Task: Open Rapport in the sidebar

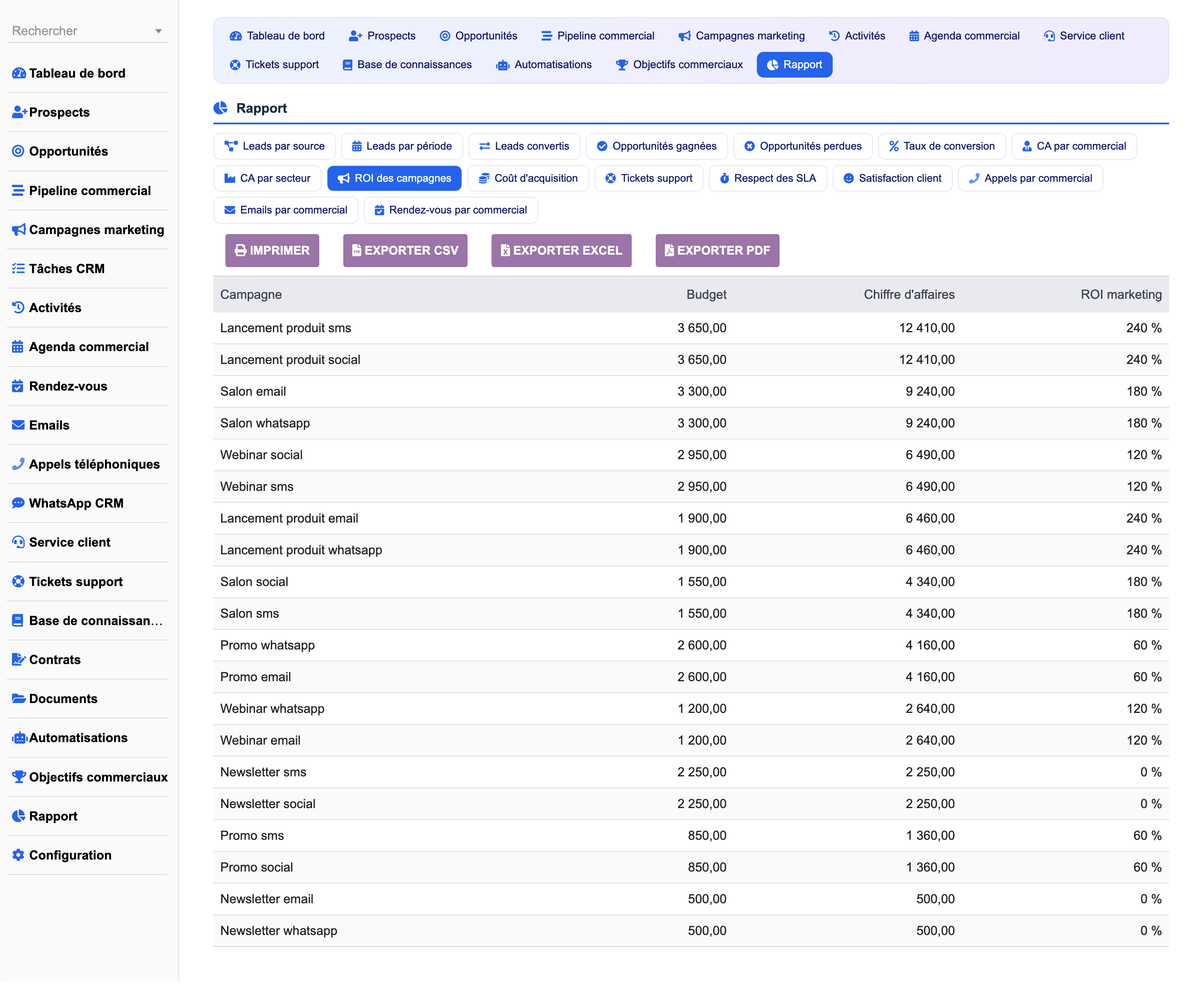Action: click(87, 816)
